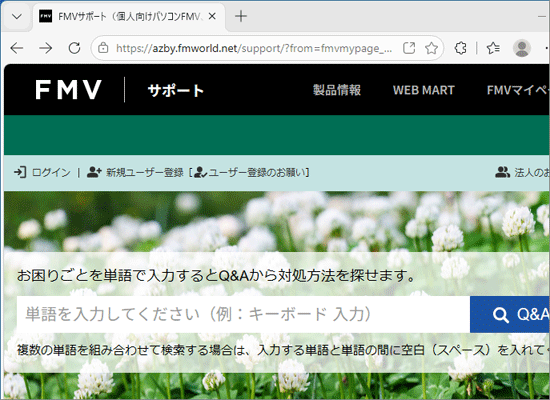This screenshot has width=550, height=400.
Task: Click the user-check icon
Action: pyautogui.click(x=200, y=172)
